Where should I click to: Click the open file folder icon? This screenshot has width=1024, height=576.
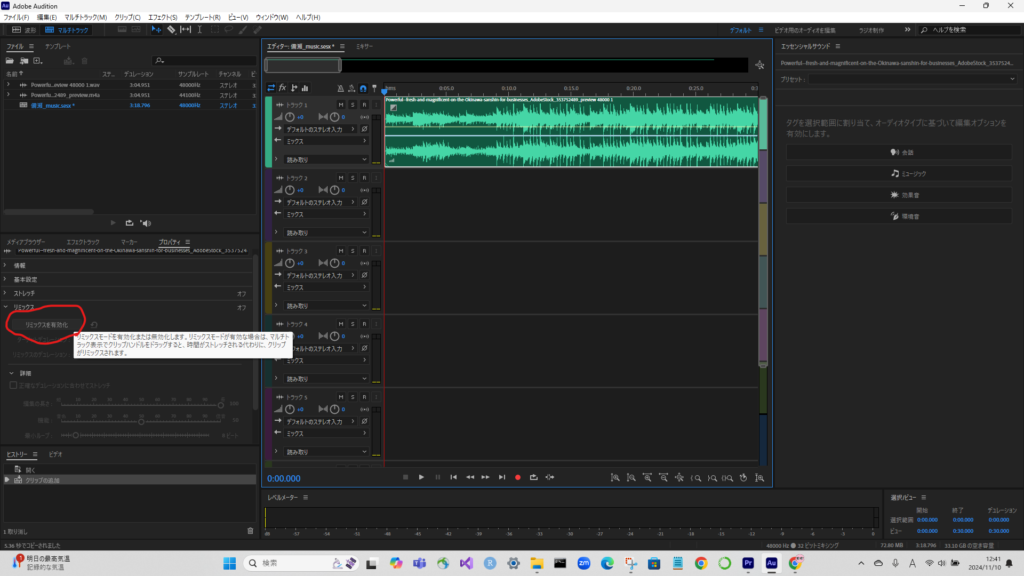pyautogui.click(x=11, y=60)
